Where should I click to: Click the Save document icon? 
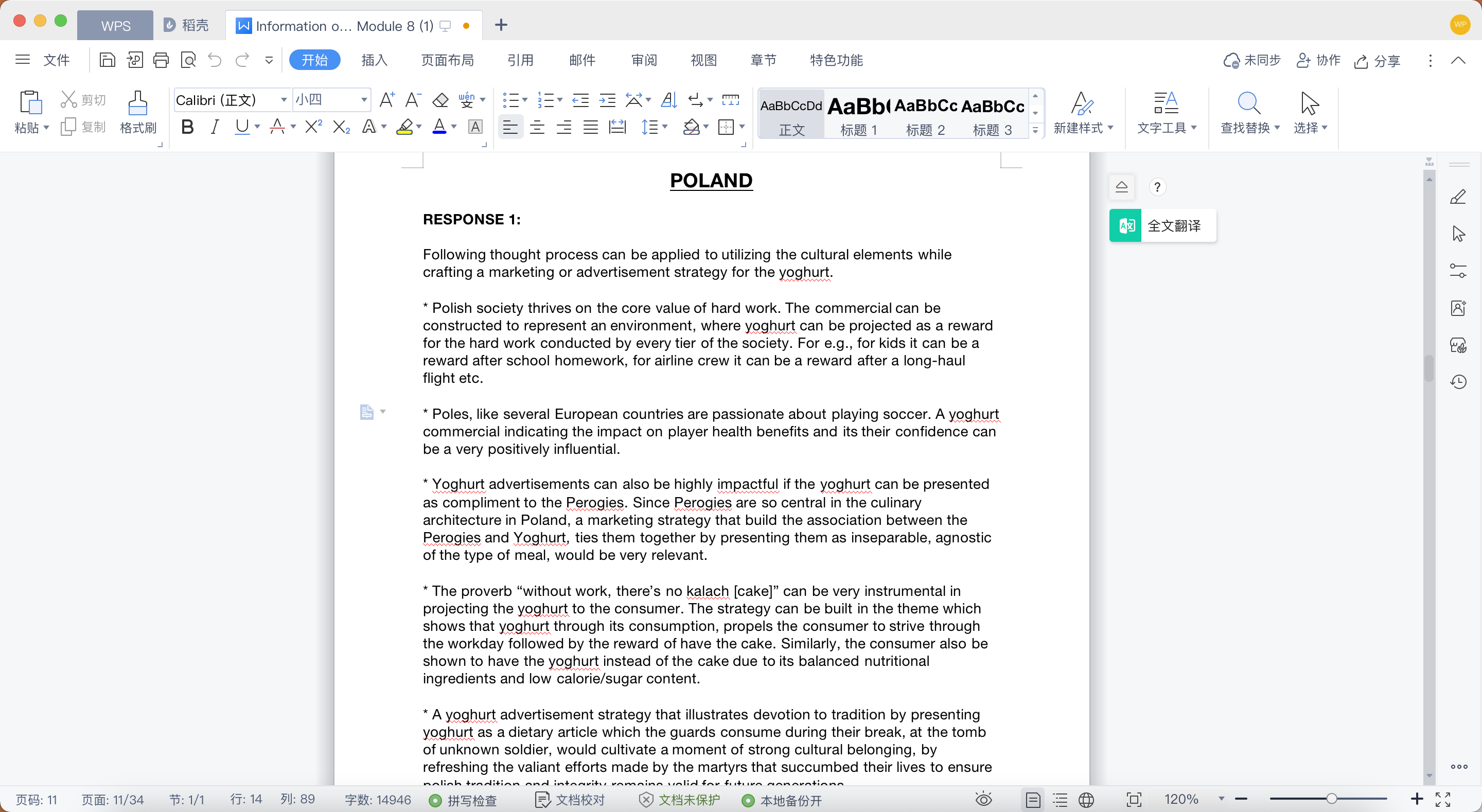point(107,60)
